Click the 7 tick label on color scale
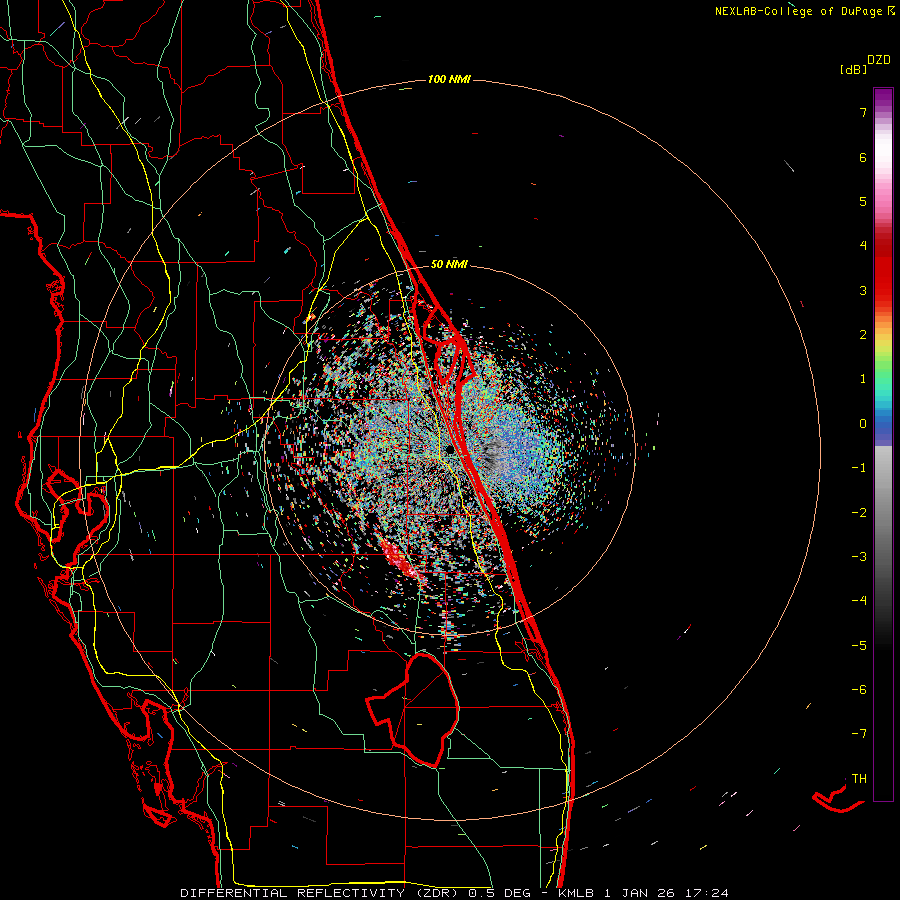The image size is (900, 900). click(x=863, y=112)
